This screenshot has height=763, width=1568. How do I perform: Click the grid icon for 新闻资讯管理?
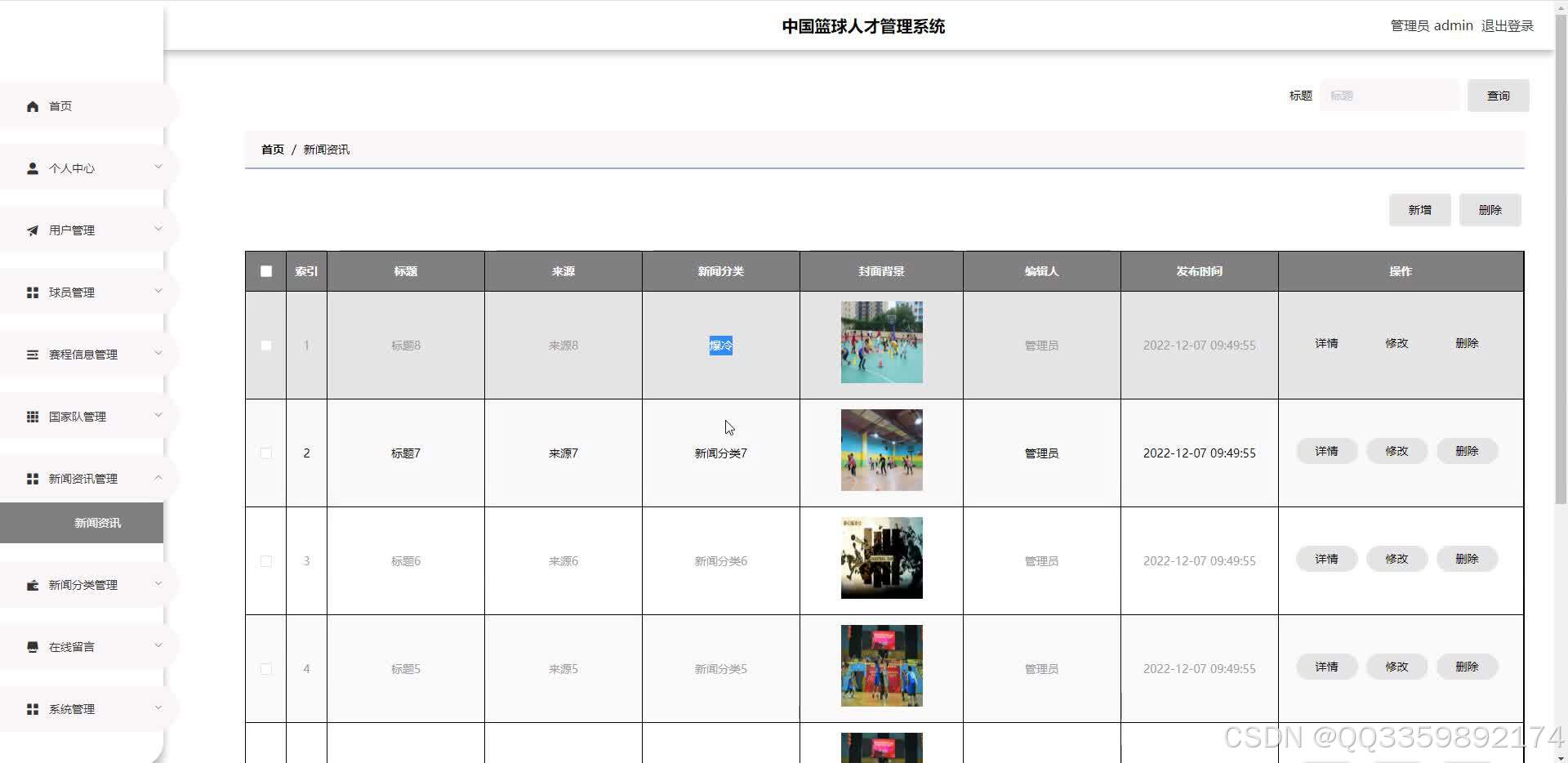pyautogui.click(x=33, y=479)
